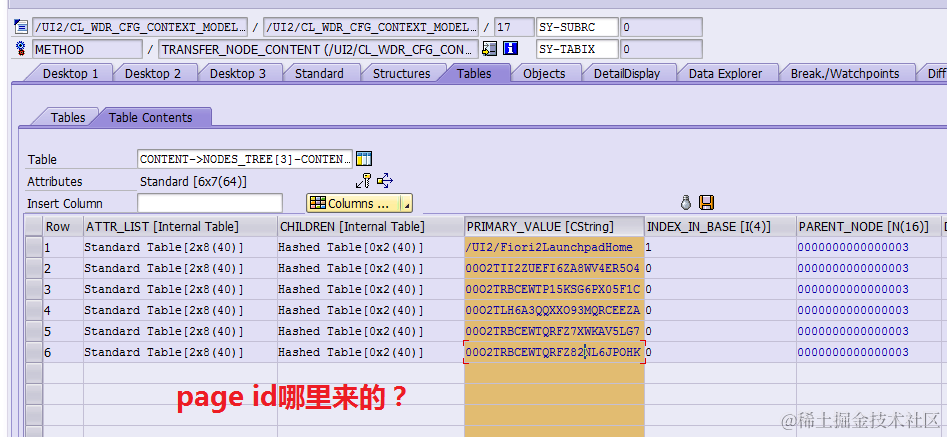Click the 00O2TRBCEWTP15KSG6PX05F1C value cell

(554, 289)
